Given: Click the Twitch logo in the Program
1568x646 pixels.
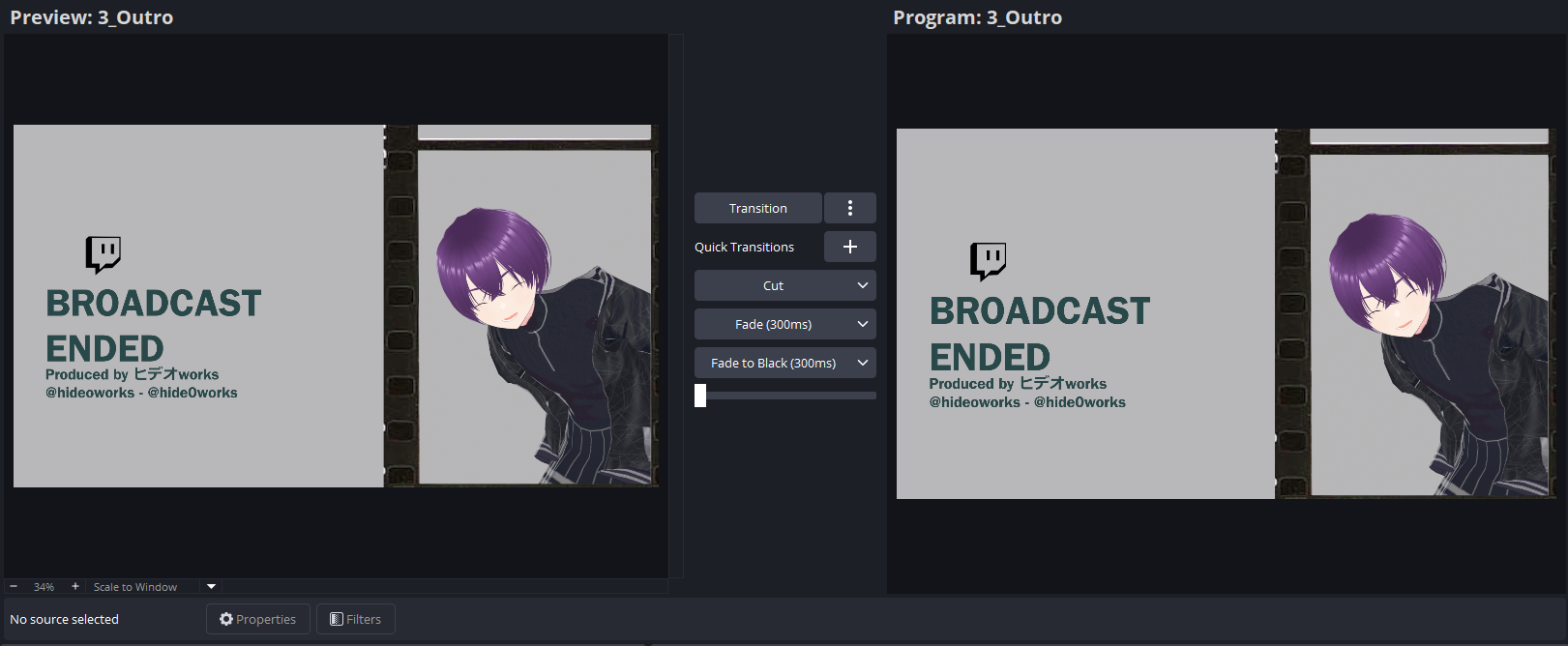Looking at the screenshot, I should pyautogui.click(x=989, y=261).
